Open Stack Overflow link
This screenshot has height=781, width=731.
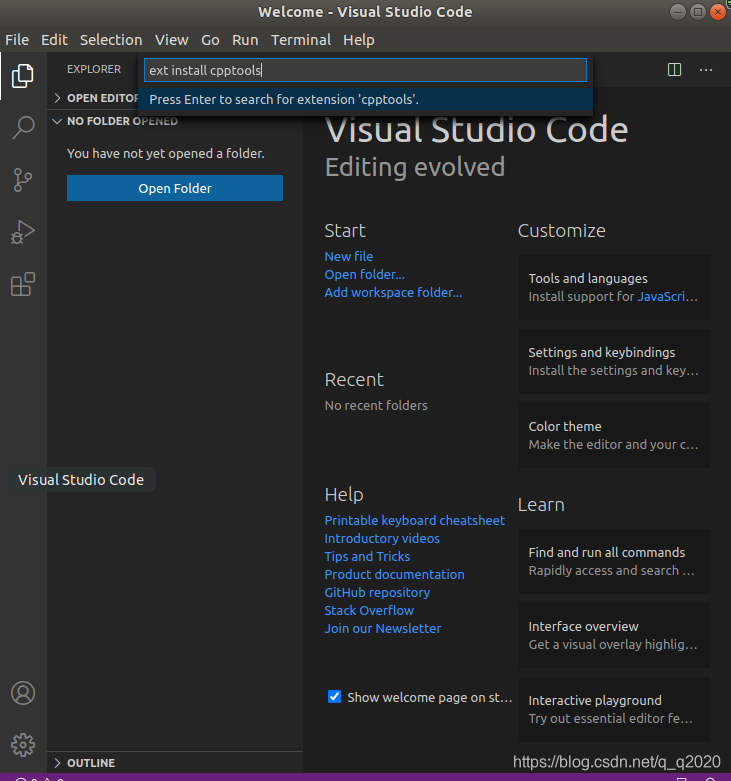(369, 610)
